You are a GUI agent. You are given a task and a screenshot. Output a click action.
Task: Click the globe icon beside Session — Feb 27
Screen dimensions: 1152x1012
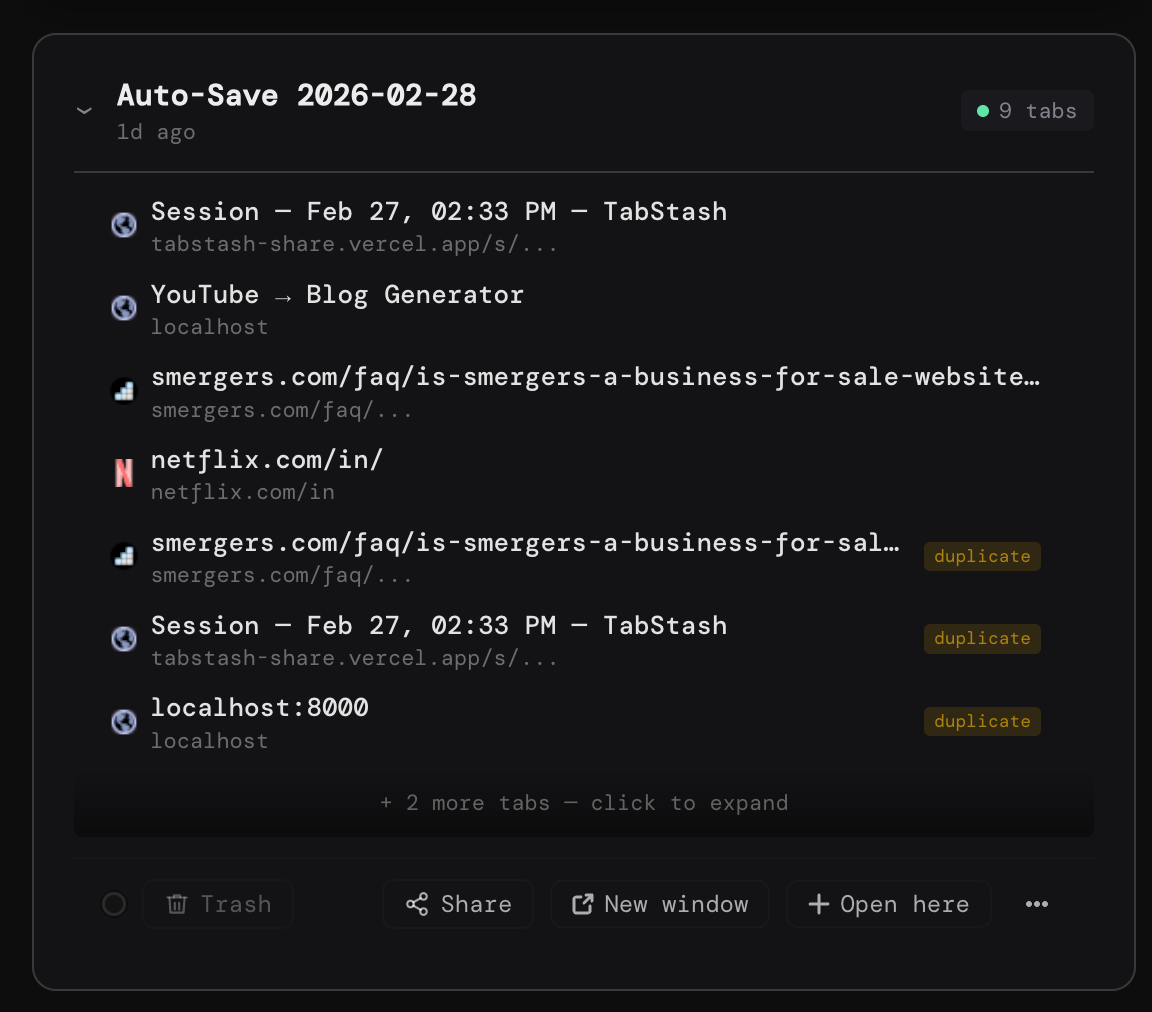[x=123, y=225]
